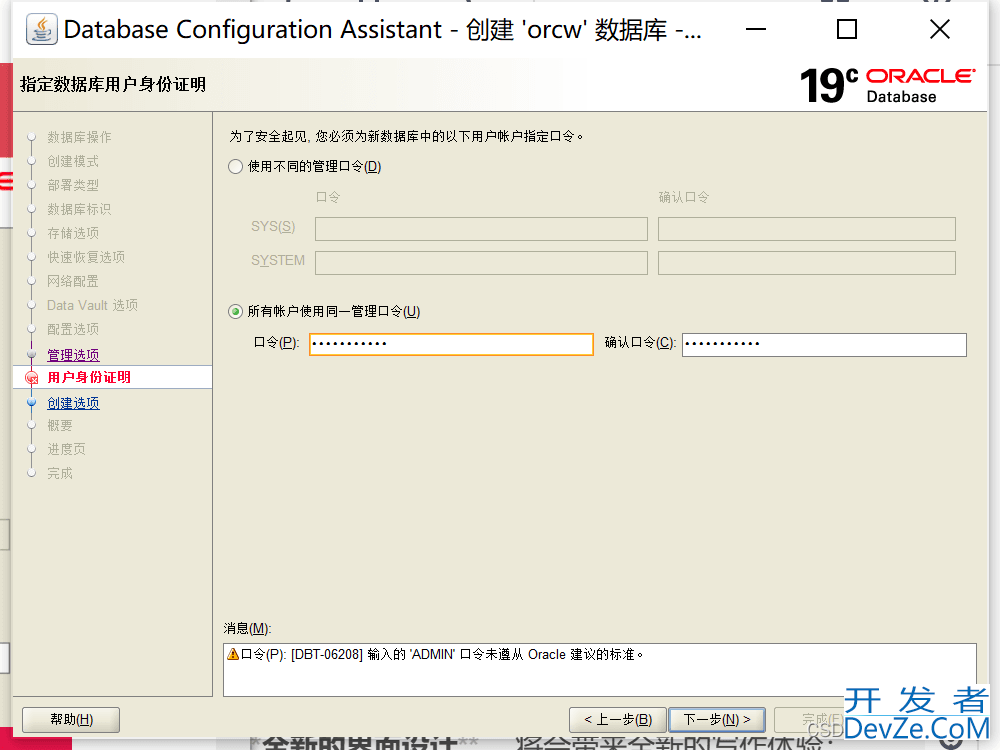The width and height of the screenshot is (1000, 750).
Task: Open the 管理选项 step link
Action: tap(73, 355)
